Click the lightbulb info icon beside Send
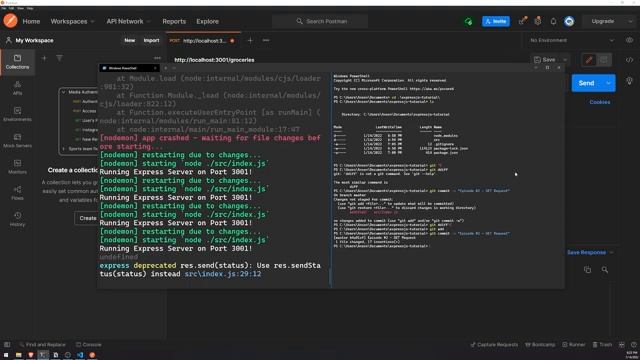 [629, 81]
